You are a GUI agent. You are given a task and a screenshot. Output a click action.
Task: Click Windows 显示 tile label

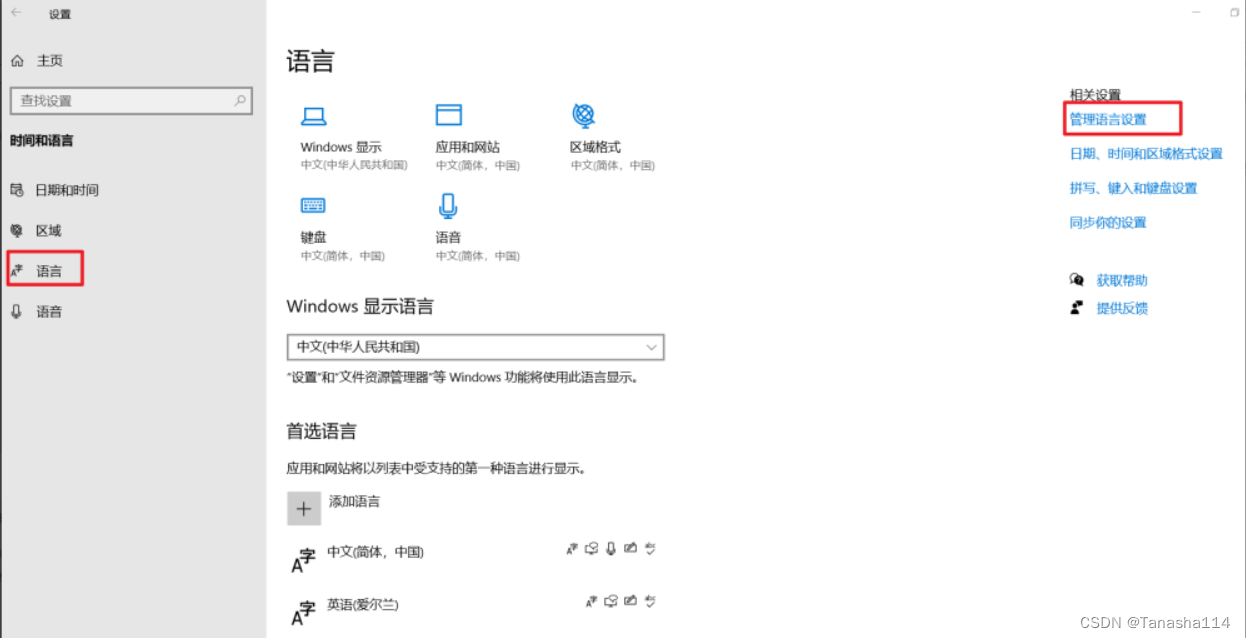341,147
